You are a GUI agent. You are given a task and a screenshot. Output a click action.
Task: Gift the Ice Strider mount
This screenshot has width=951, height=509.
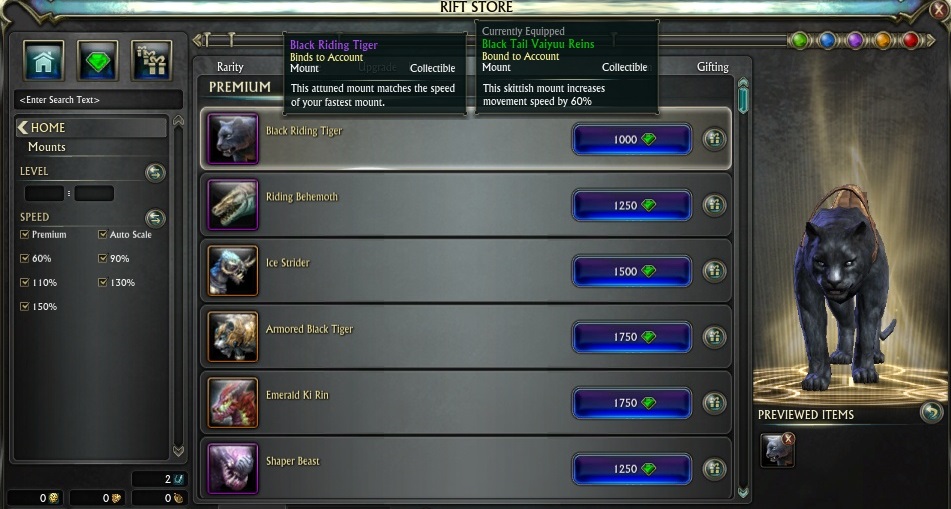click(714, 271)
